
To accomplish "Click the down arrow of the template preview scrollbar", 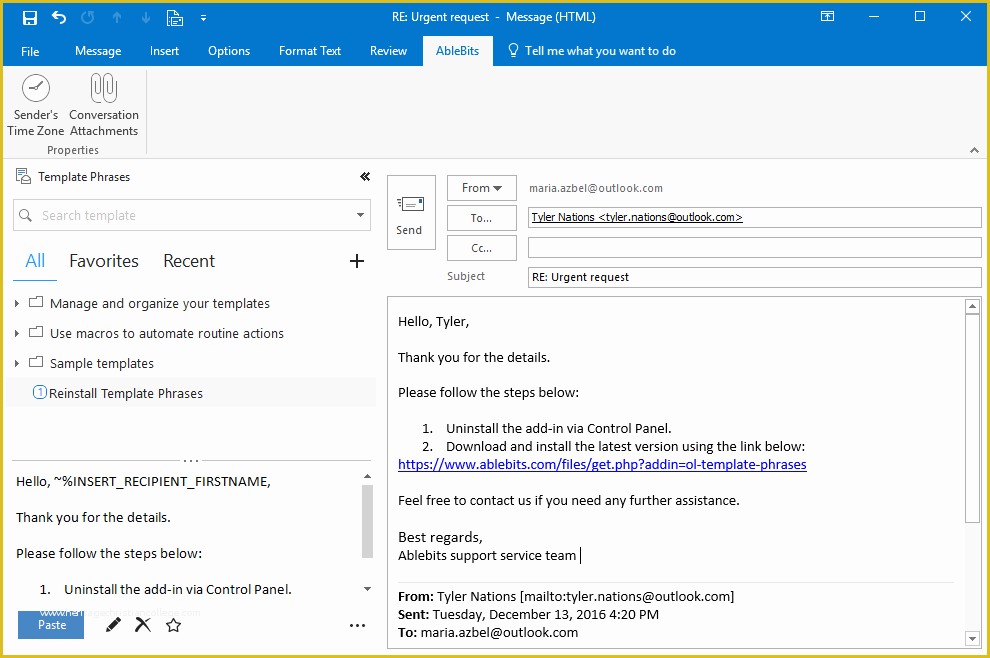I will (x=367, y=589).
